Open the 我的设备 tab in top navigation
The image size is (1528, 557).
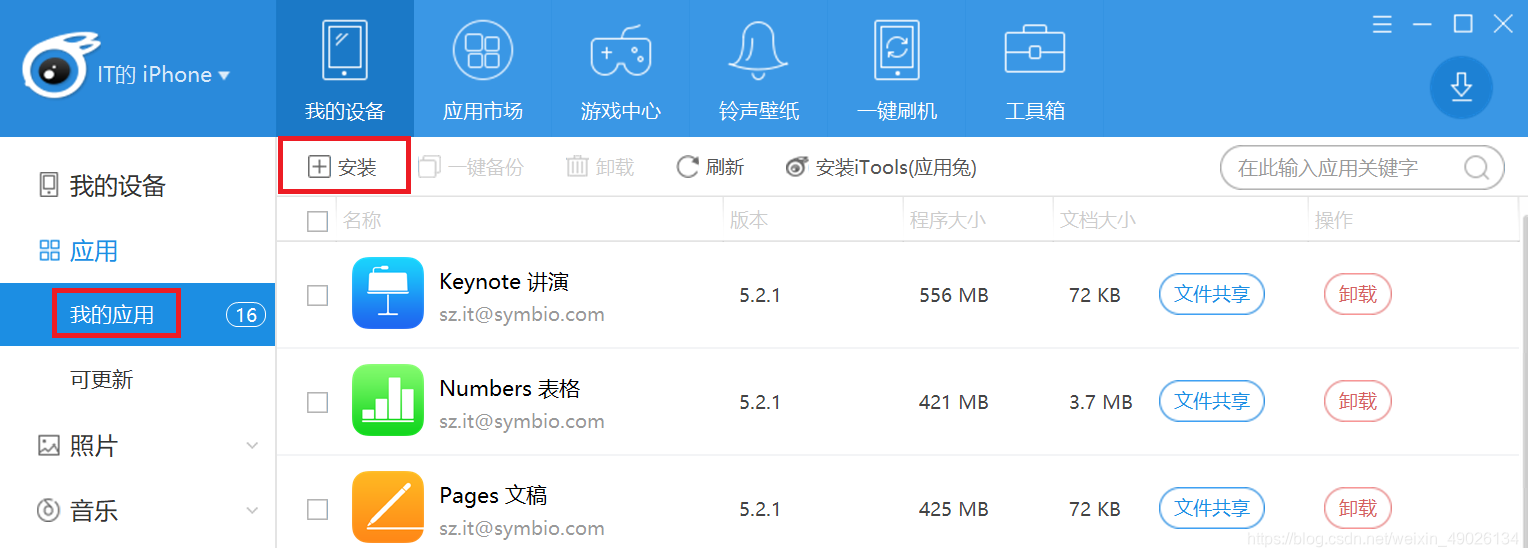click(344, 69)
